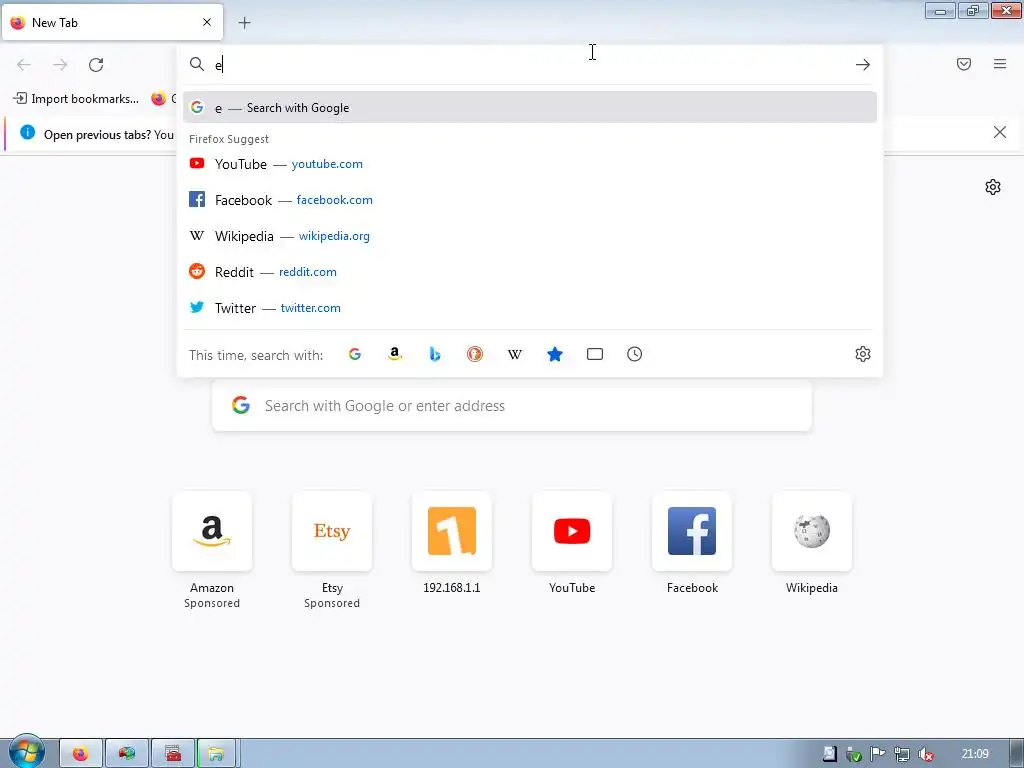The height and width of the screenshot is (768, 1024).
Task: Click the Go arrow in address bar
Action: (x=863, y=65)
